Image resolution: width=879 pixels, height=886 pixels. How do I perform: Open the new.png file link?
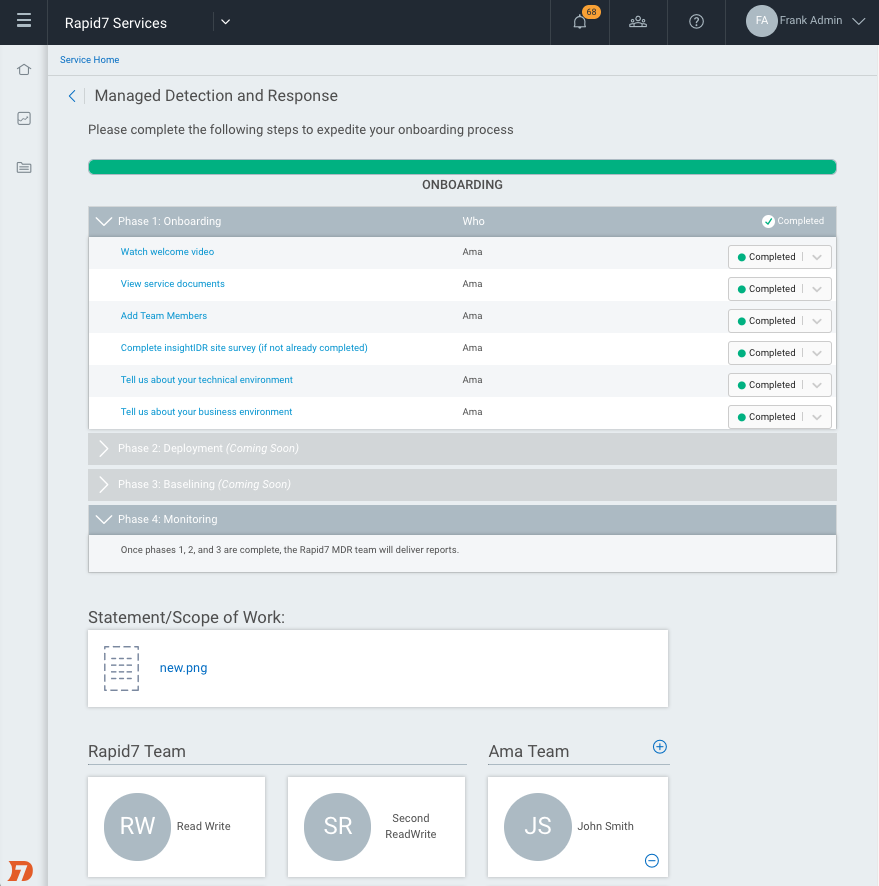(184, 668)
